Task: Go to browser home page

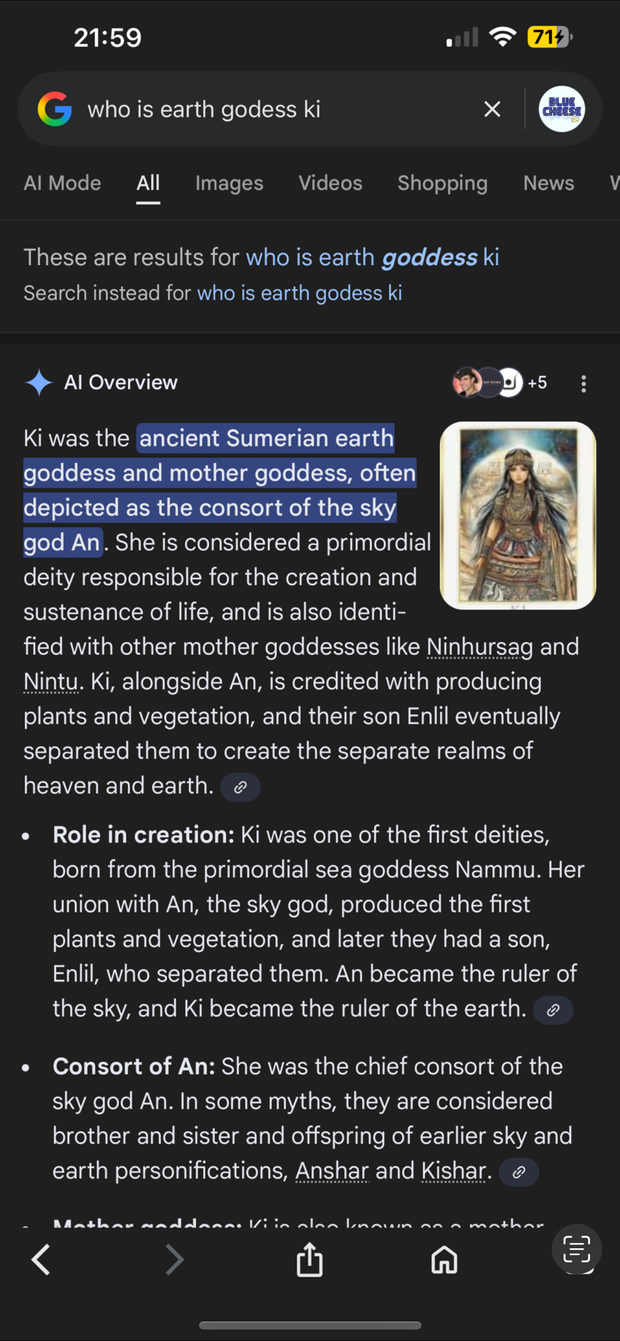Action: pyautogui.click(x=444, y=1259)
